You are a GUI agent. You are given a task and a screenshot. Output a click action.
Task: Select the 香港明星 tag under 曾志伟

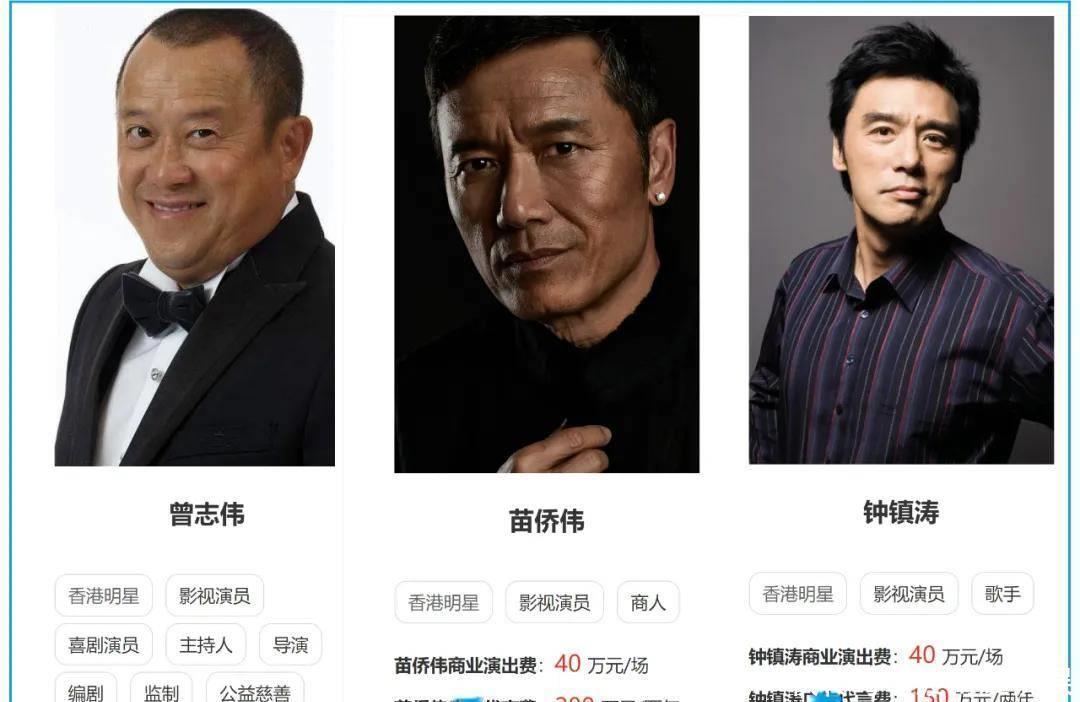pos(103,595)
